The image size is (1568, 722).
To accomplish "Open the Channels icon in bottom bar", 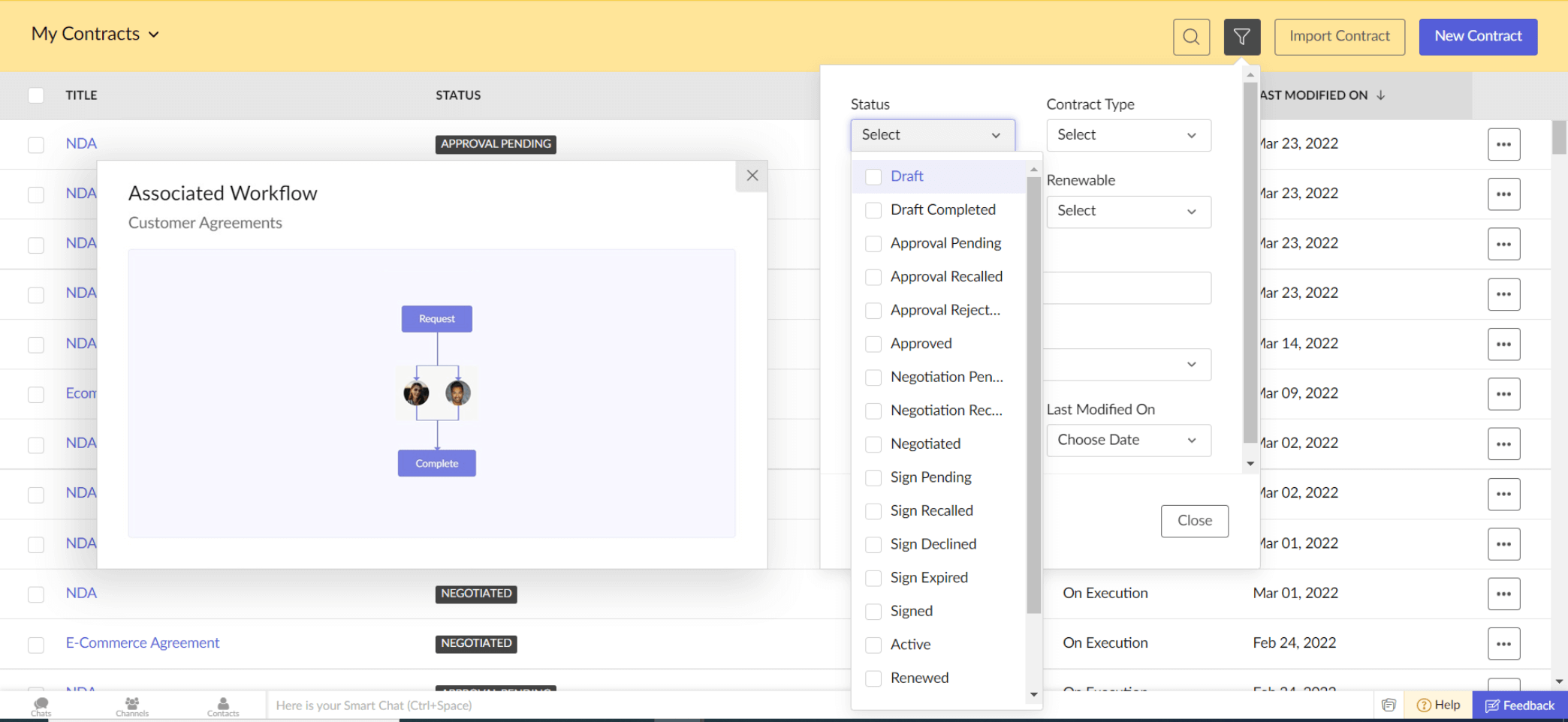I will [x=132, y=706].
